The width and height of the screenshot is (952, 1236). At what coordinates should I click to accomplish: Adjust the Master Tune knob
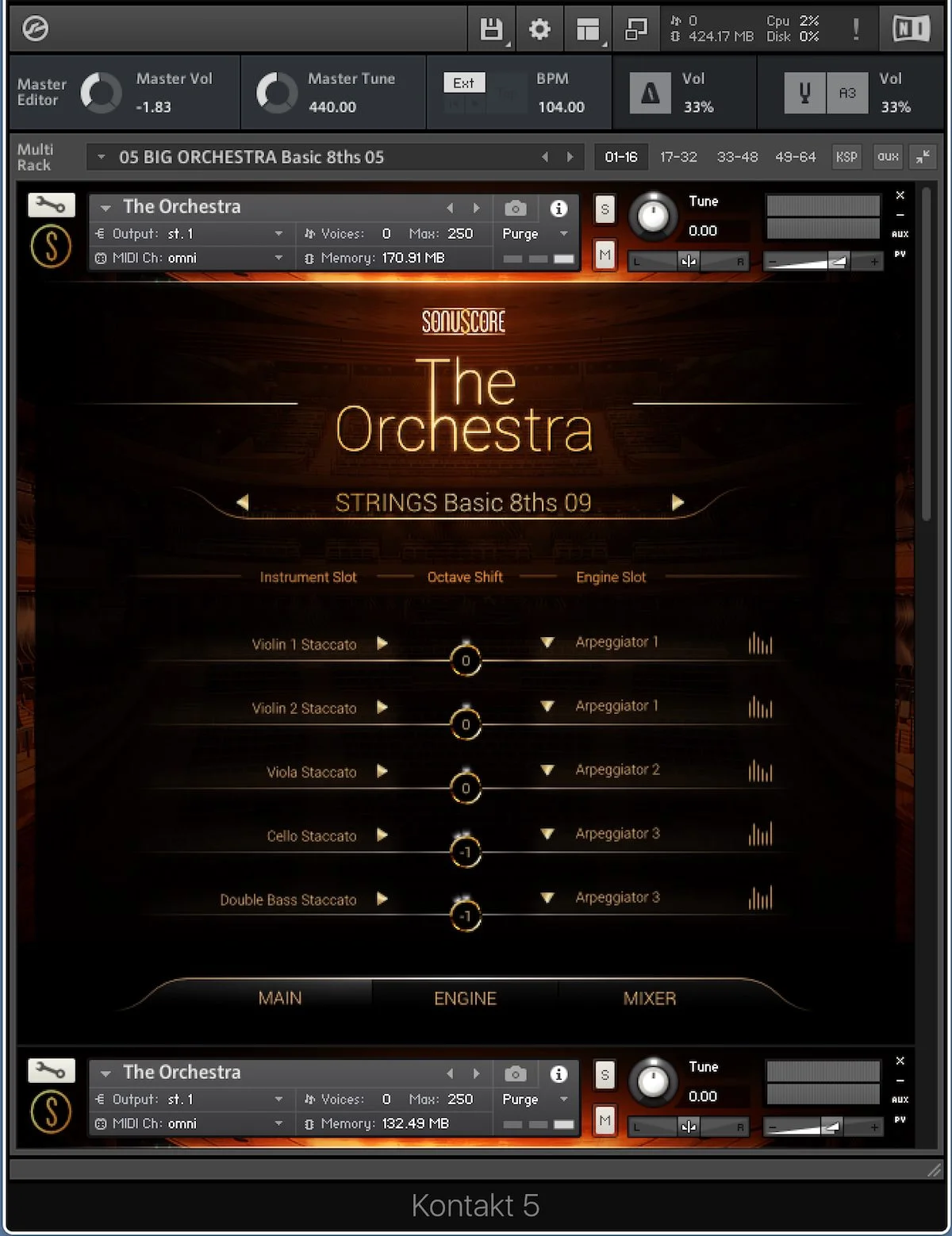[277, 93]
